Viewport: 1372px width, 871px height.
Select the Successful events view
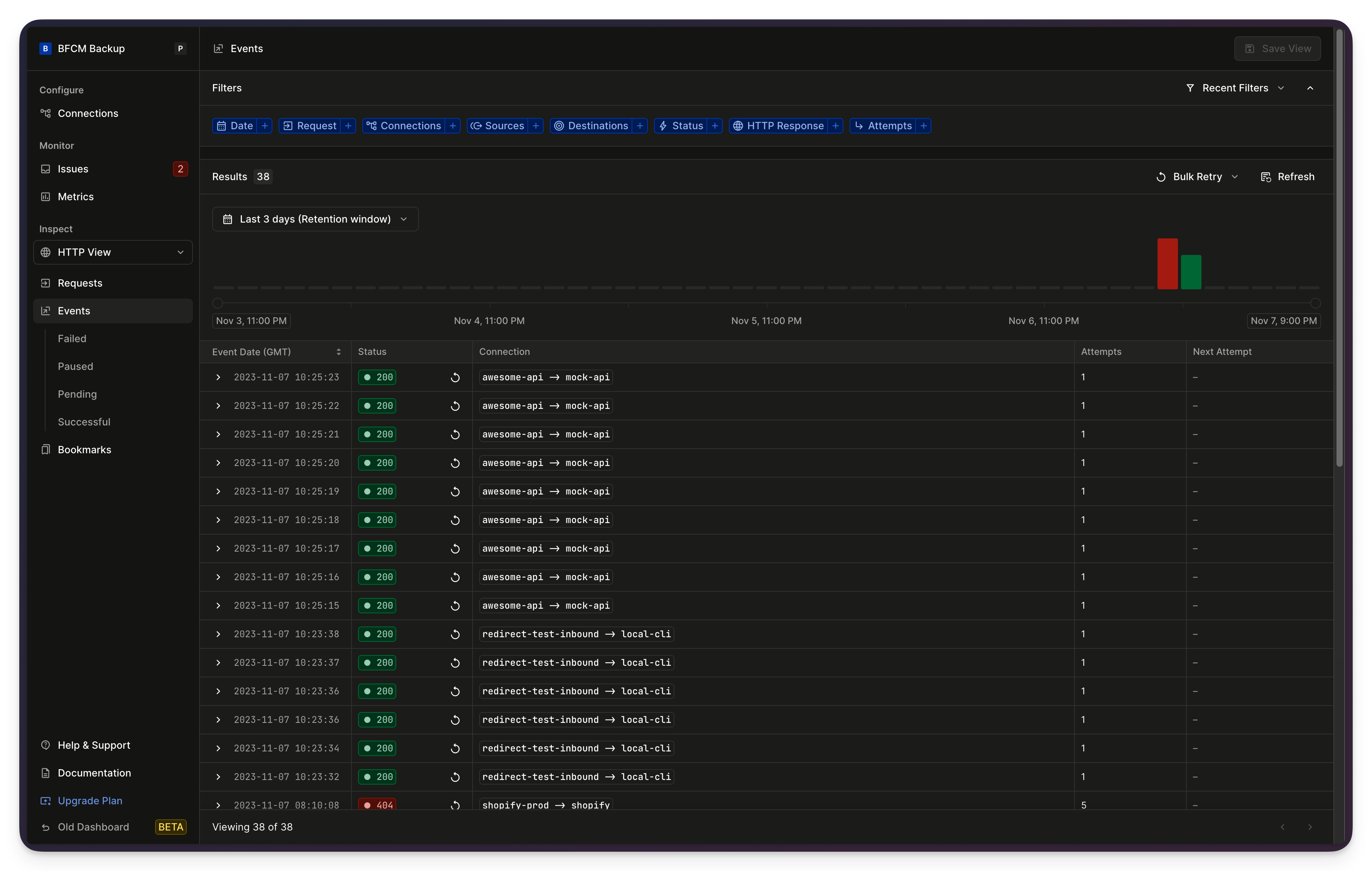pos(84,422)
